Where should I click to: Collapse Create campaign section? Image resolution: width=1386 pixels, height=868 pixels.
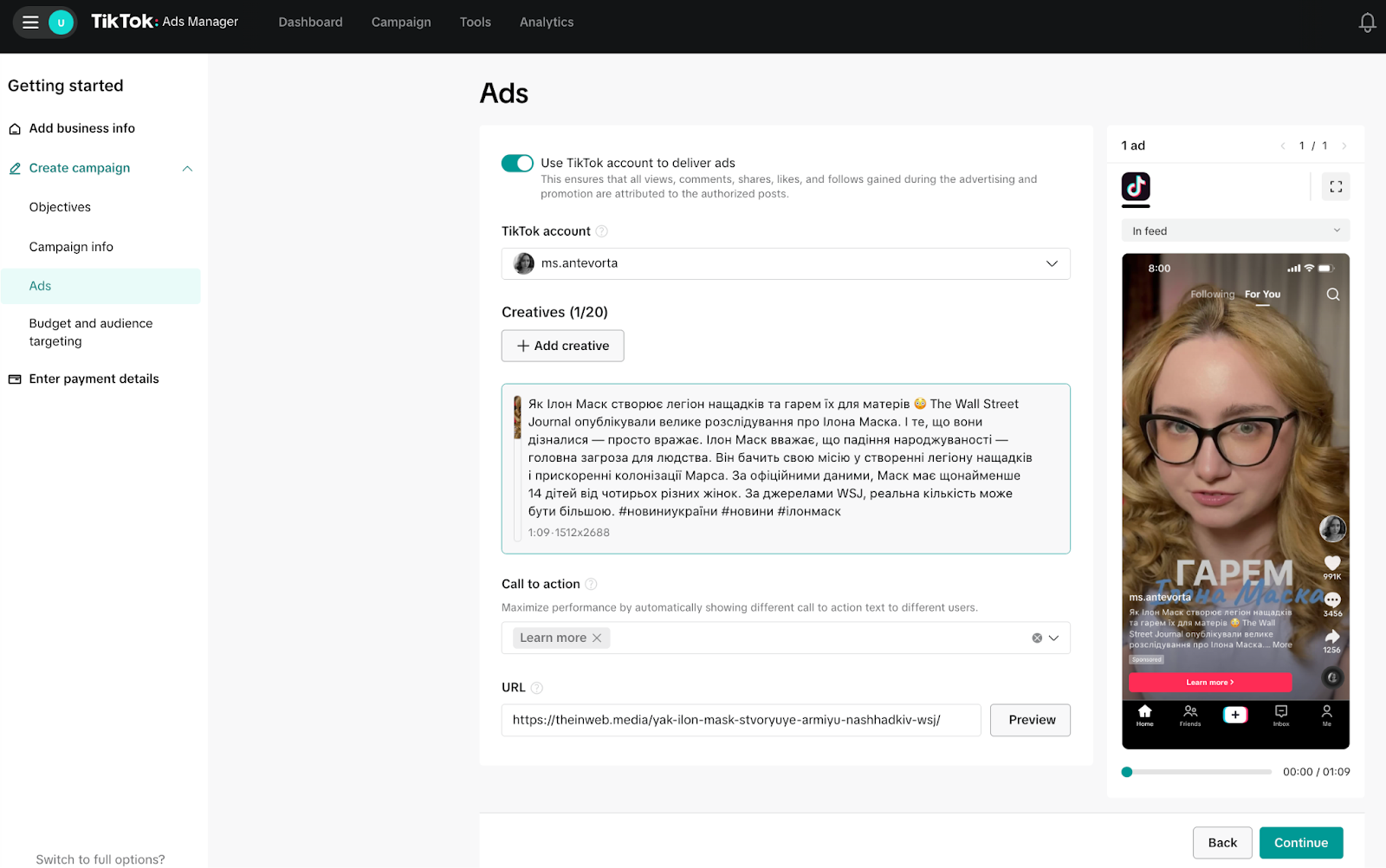point(187,168)
